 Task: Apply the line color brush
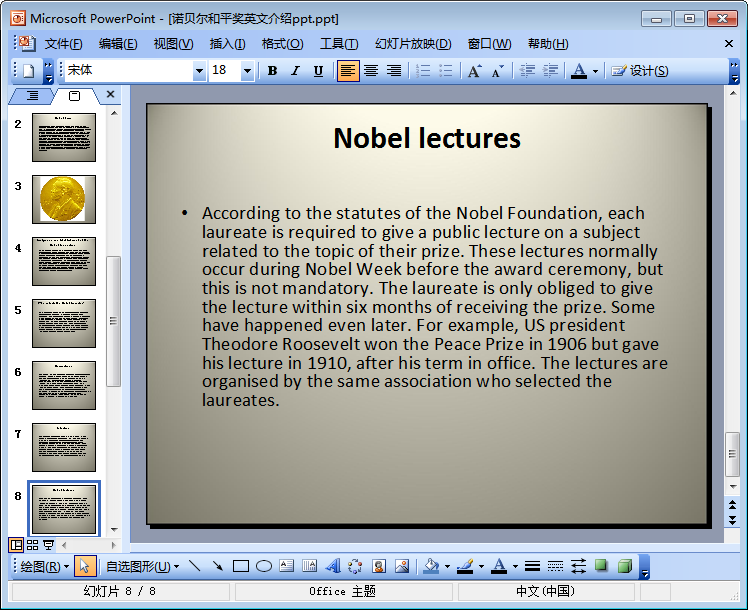(465, 566)
